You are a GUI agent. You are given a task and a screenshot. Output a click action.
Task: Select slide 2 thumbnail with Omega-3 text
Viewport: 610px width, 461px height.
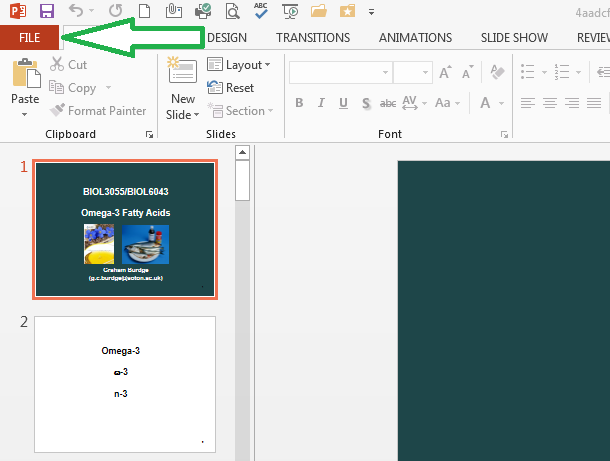point(125,384)
